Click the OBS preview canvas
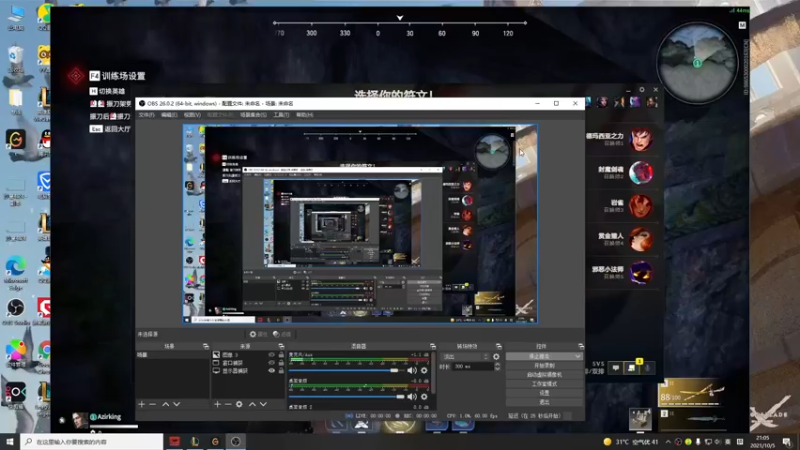The height and width of the screenshot is (450, 800). (360, 224)
